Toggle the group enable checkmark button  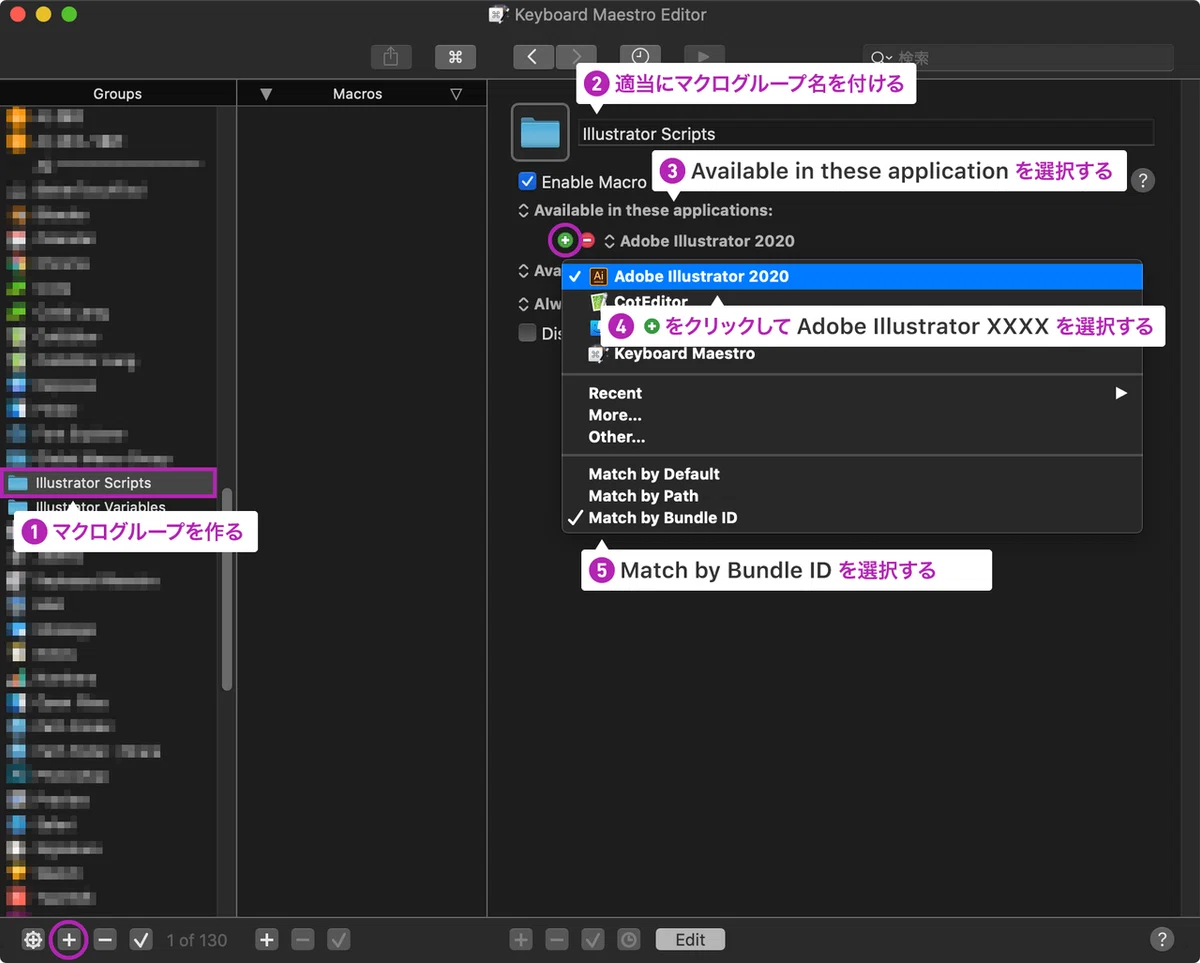point(141,940)
